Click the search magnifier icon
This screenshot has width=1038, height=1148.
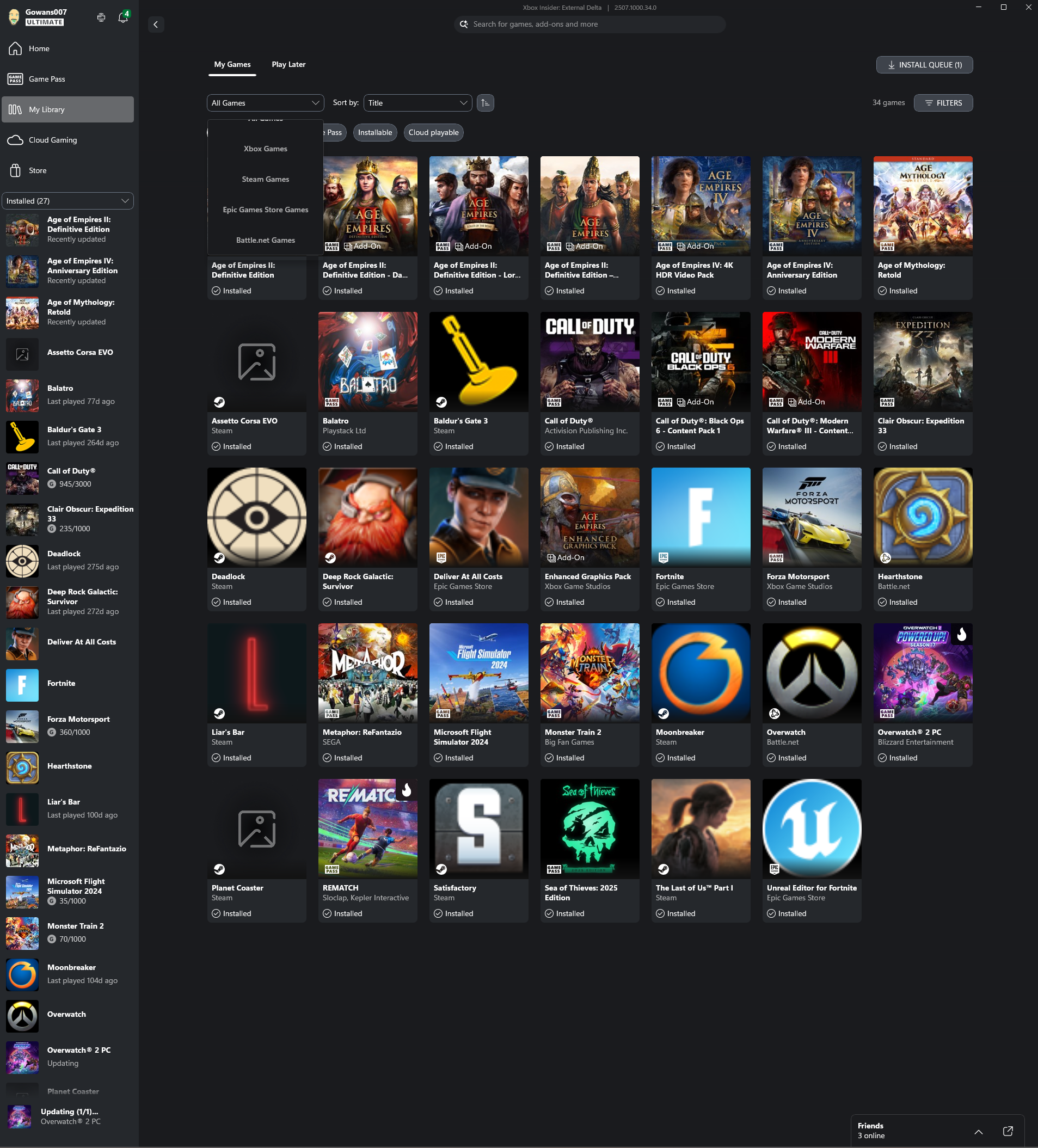click(464, 24)
